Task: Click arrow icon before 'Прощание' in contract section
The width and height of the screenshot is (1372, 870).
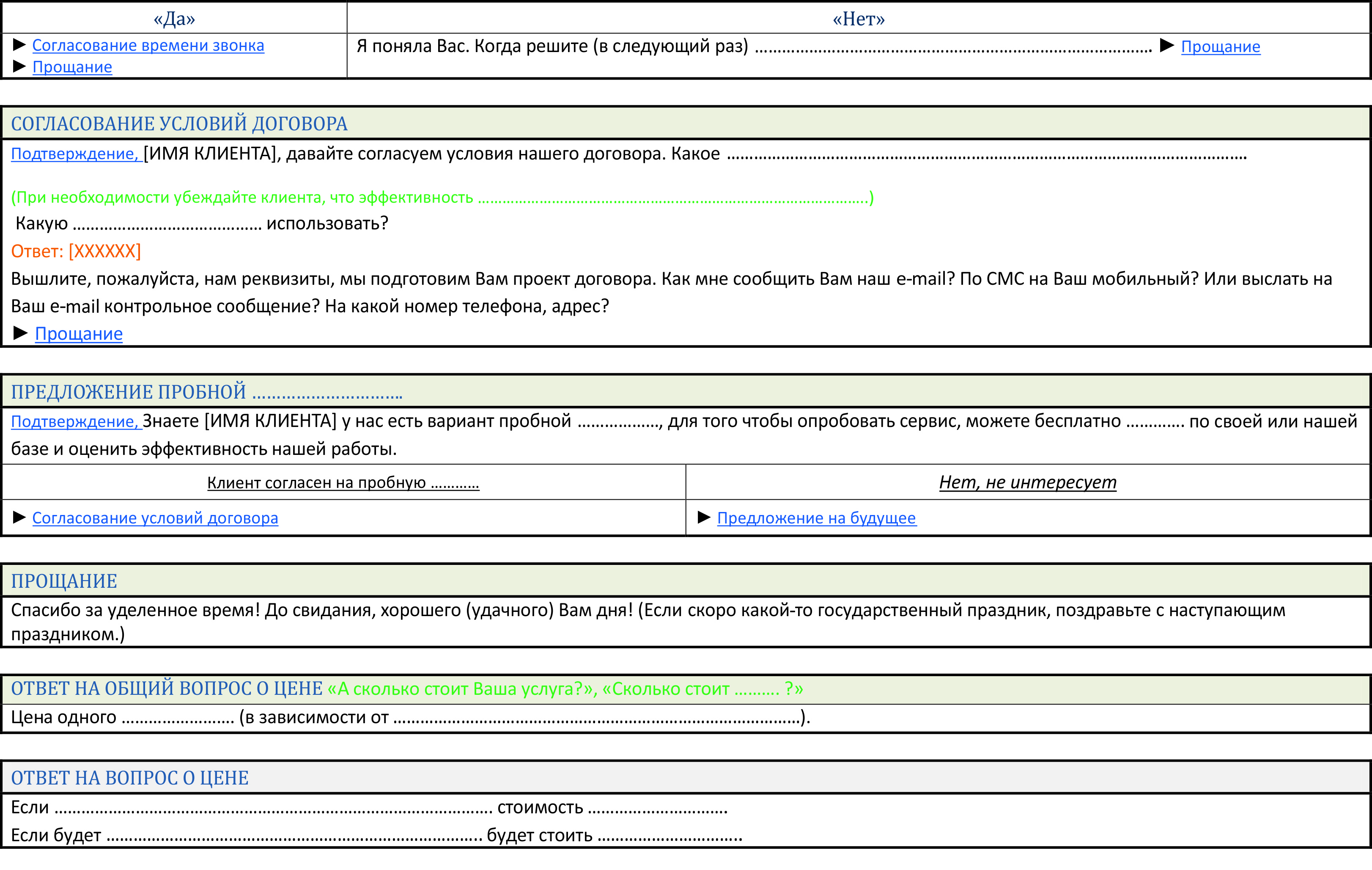Action: (x=20, y=333)
